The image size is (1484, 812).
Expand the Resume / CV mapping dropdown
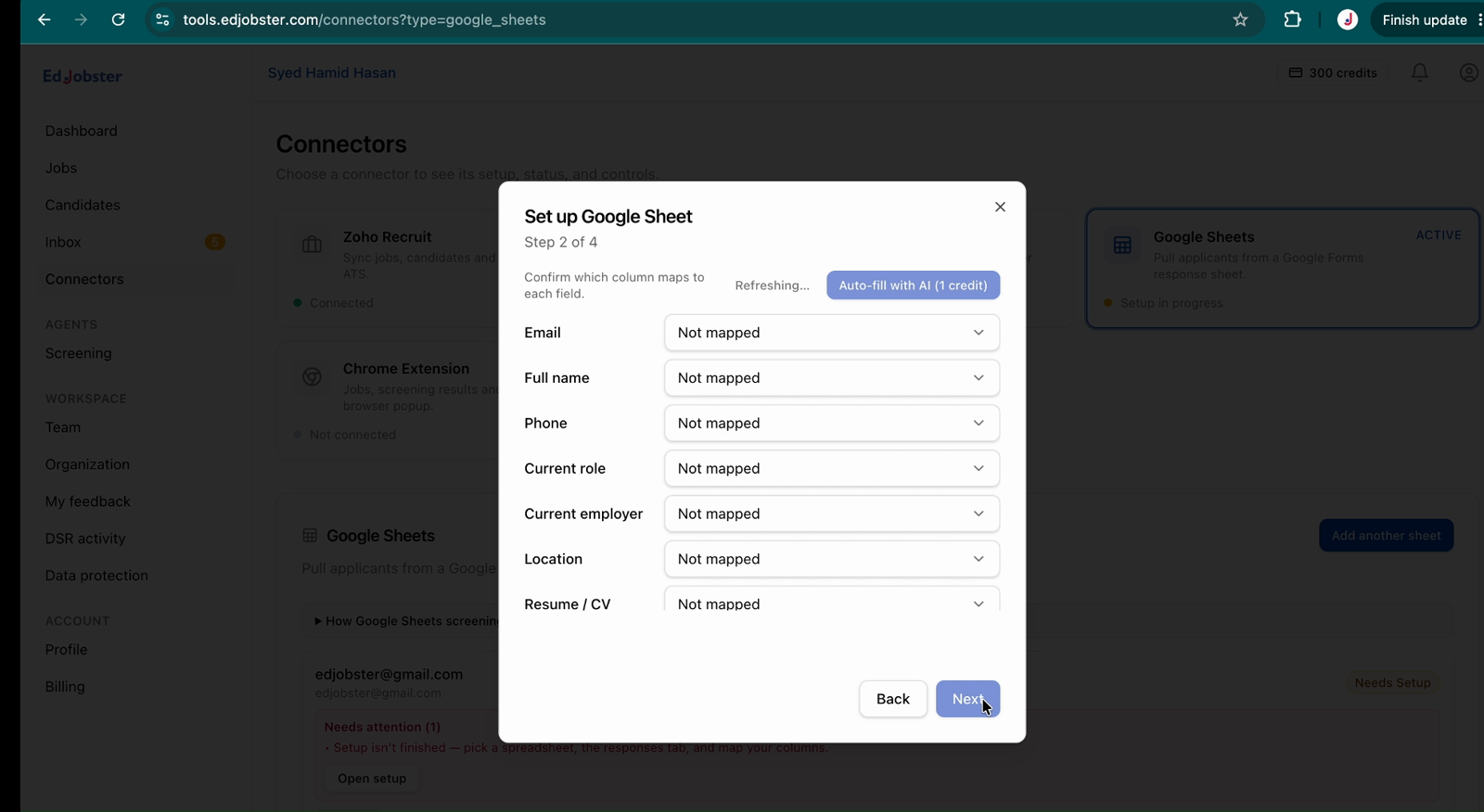click(x=832, y=599)
